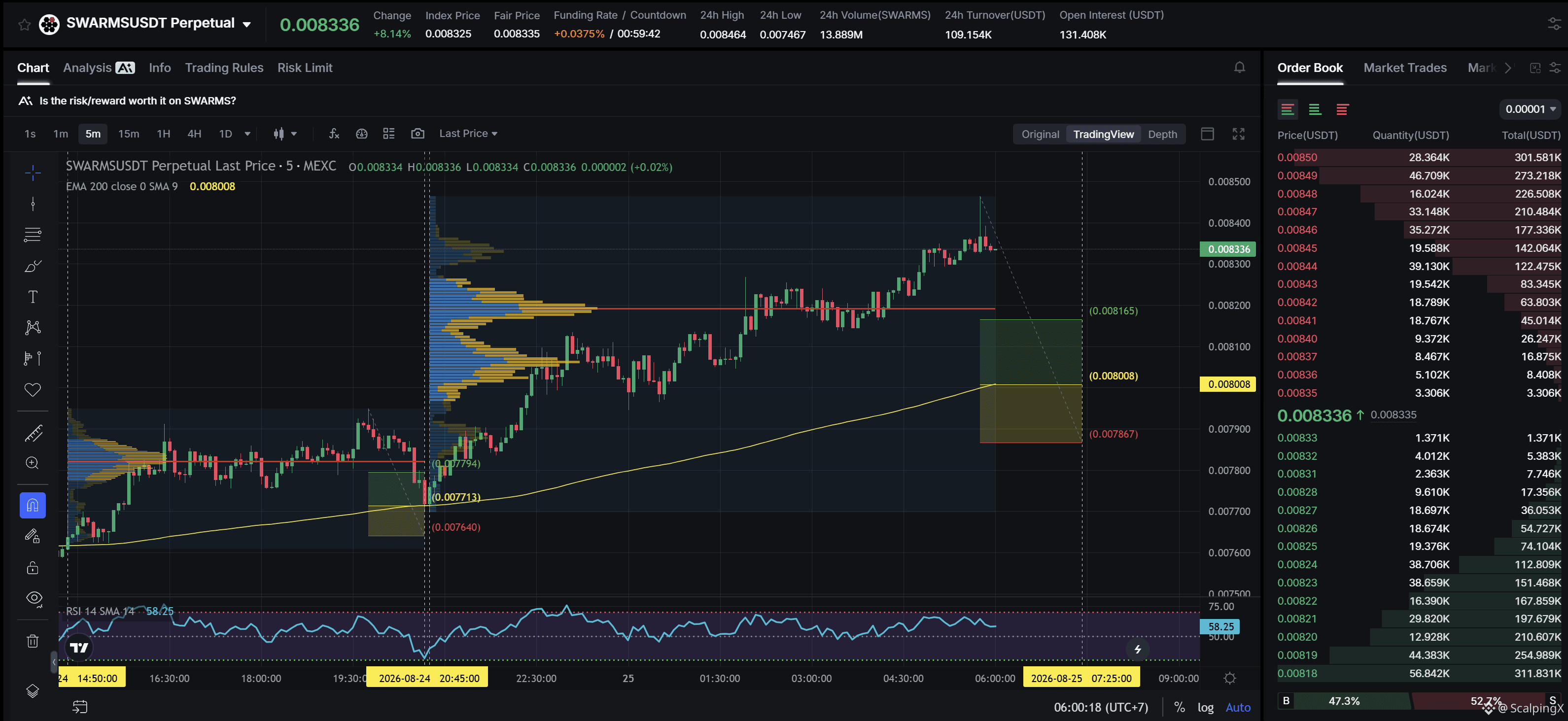This screenshot has width=1568, height=721.
Task: Pop out the order book panel
Action: click(x=1535, y=68)
